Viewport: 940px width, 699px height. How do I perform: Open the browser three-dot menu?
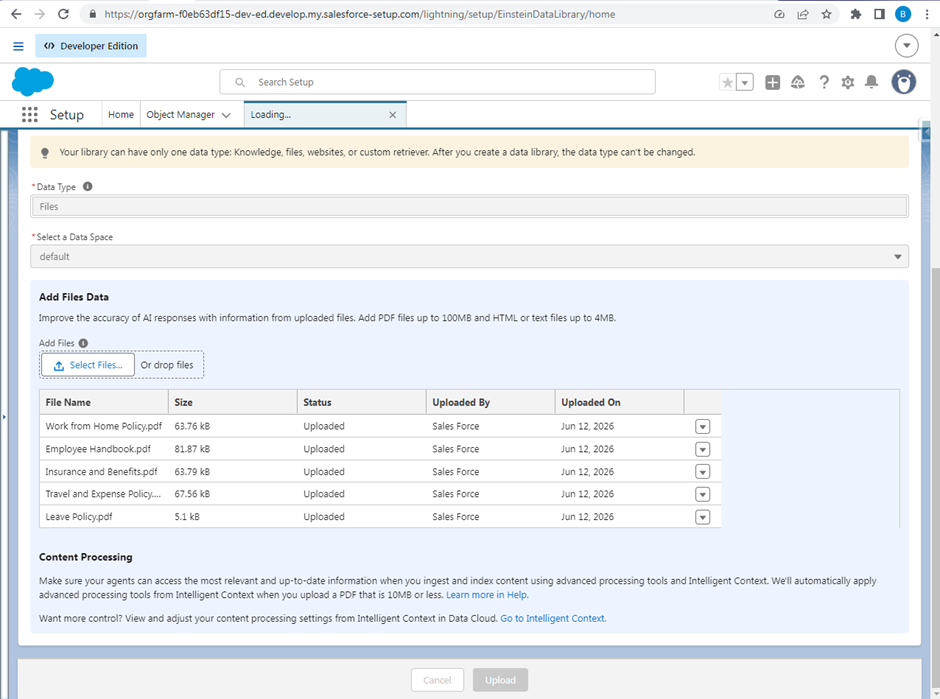point(927,14)
